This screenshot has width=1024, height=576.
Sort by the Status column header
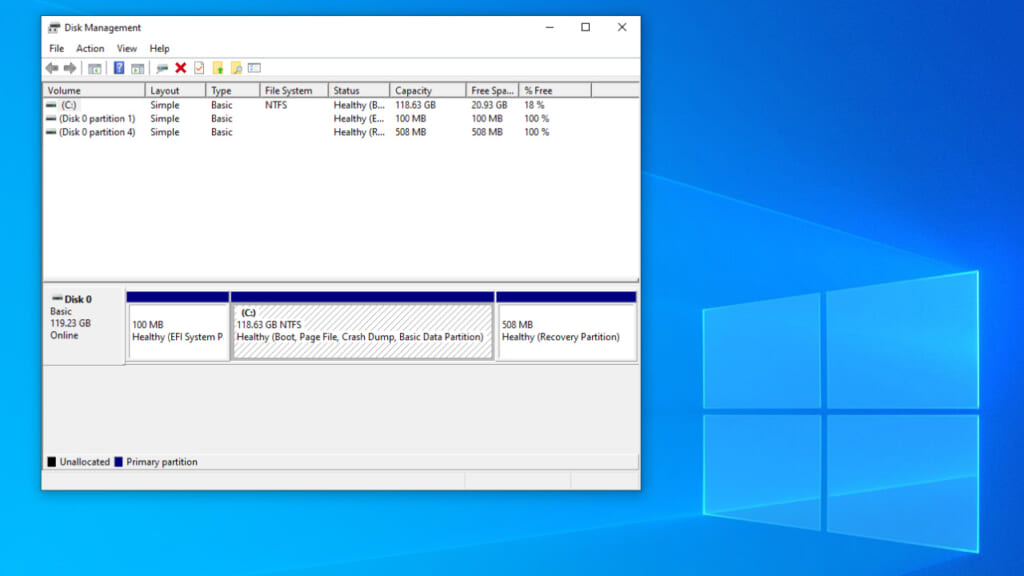(x=359, y=91)
